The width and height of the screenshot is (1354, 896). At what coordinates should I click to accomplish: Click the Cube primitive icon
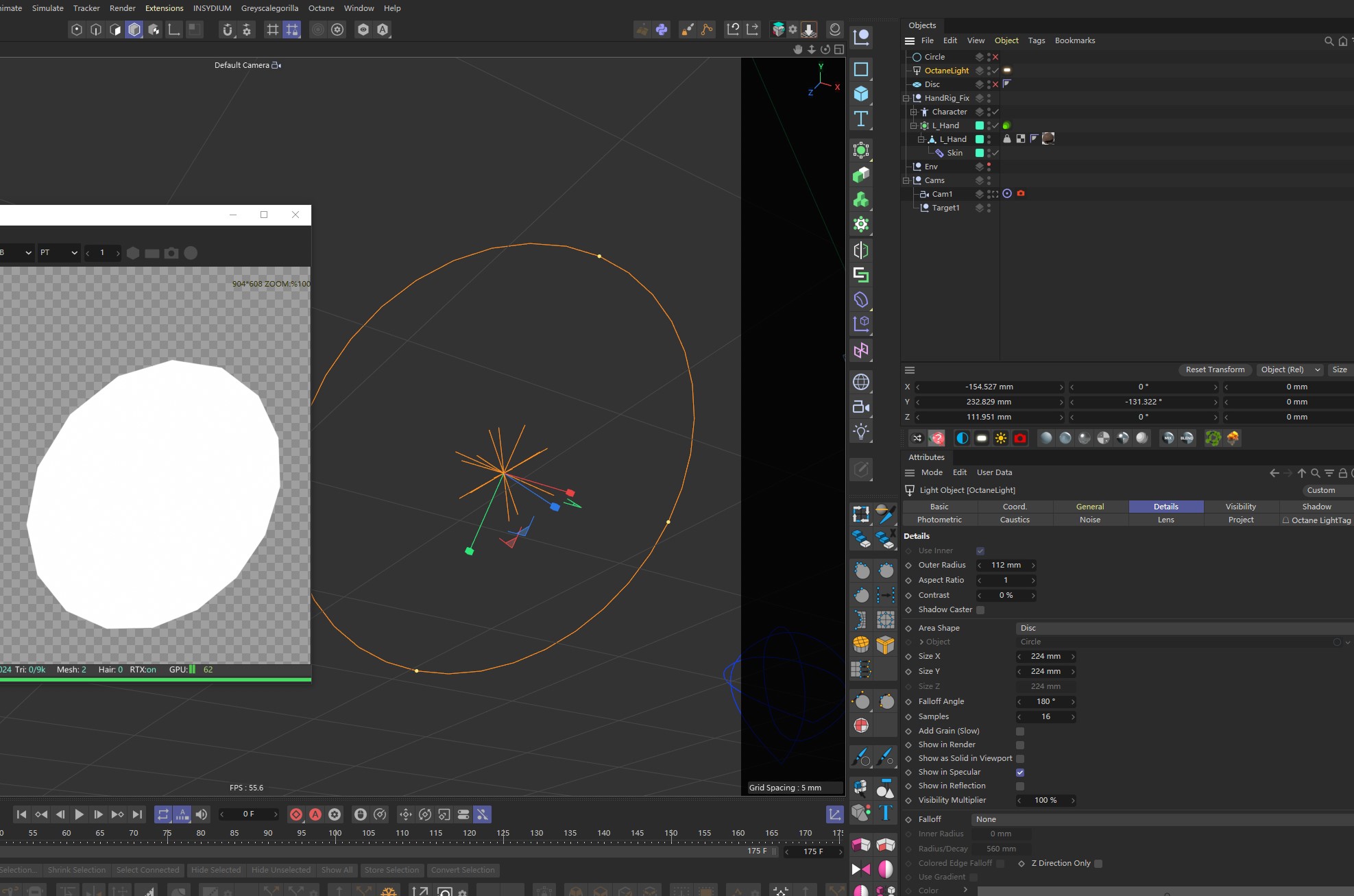pos(861,94)
